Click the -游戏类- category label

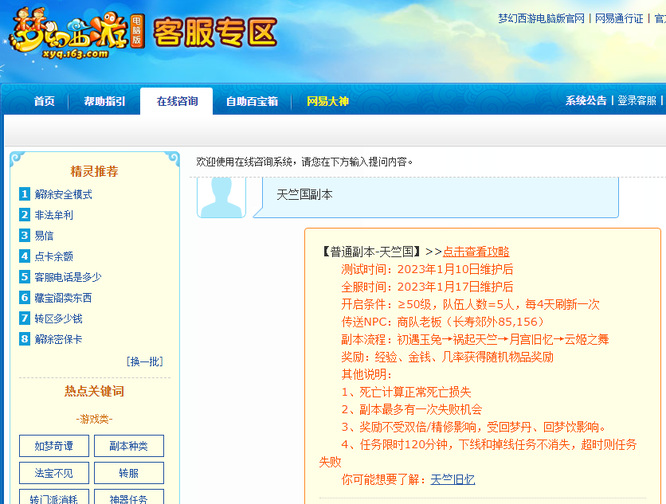94,419
